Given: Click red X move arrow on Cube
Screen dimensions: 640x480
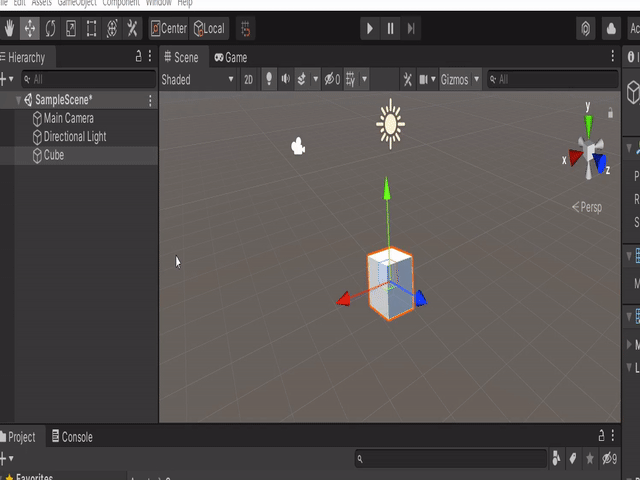Looking at the screenshot, I should tap(343, 299).
